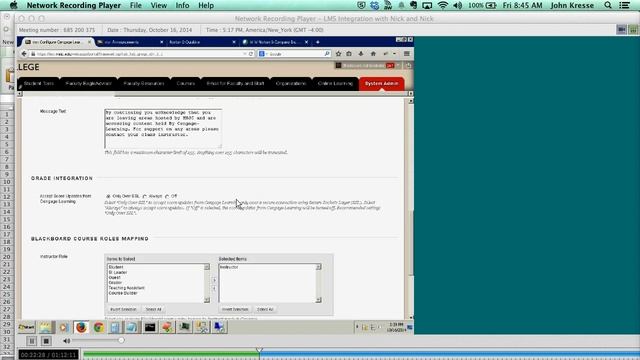Open the Notification Center list icon

coord(624,5)
